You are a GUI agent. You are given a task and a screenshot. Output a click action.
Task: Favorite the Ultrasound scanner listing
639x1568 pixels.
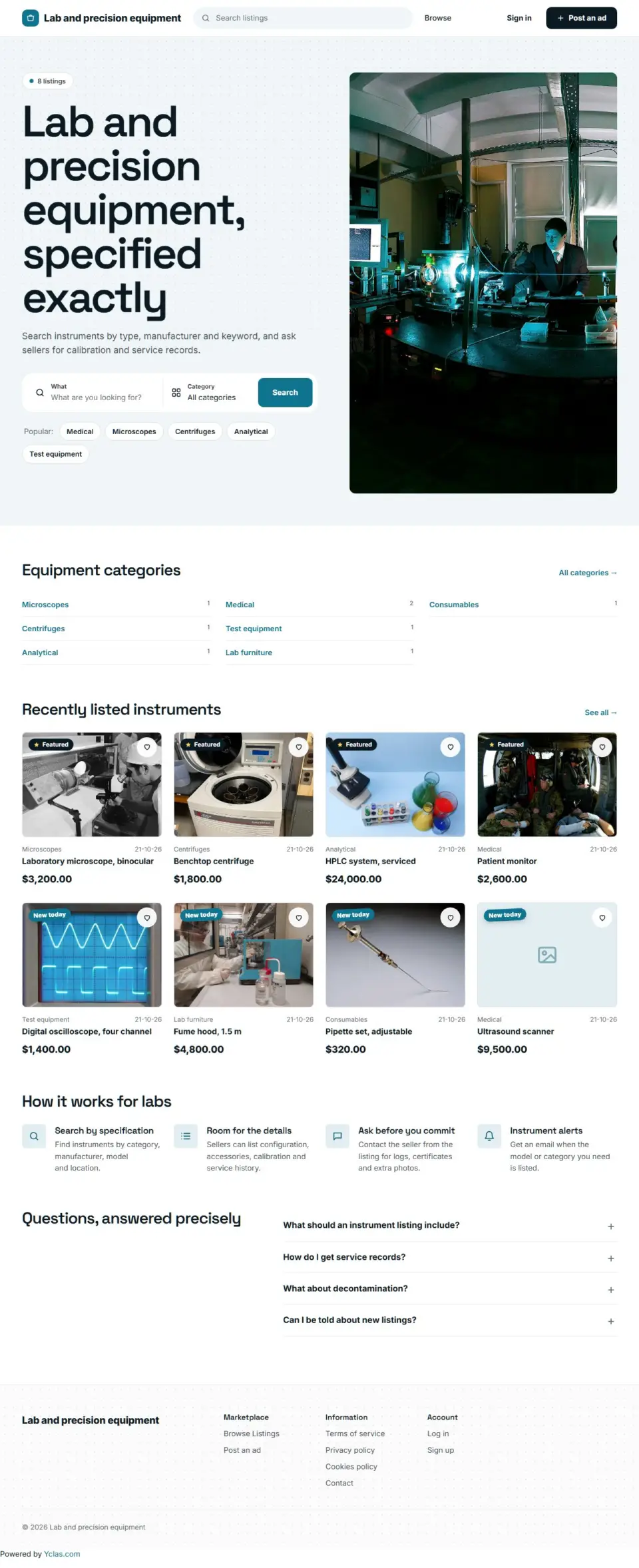[x=602, y=917]
